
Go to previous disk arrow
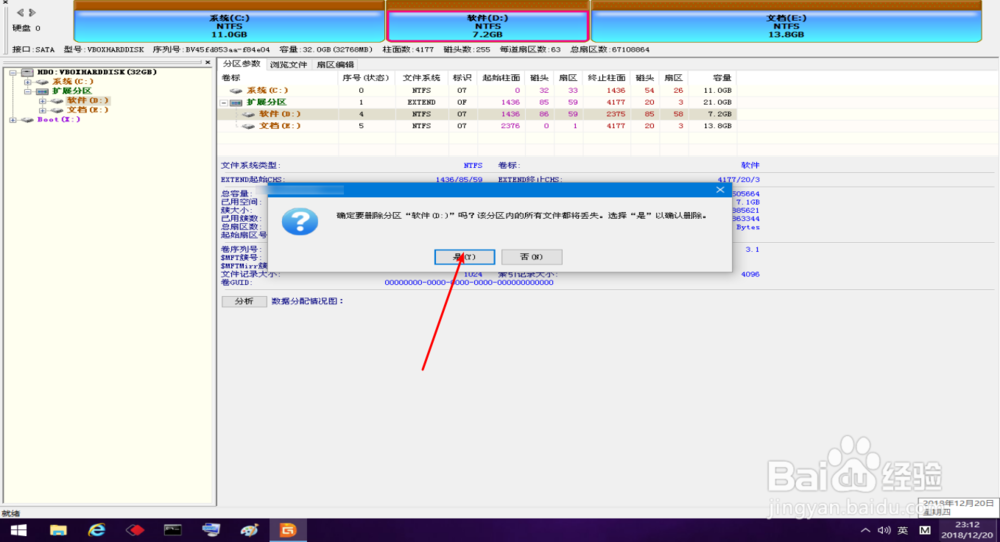click(20, 12)
